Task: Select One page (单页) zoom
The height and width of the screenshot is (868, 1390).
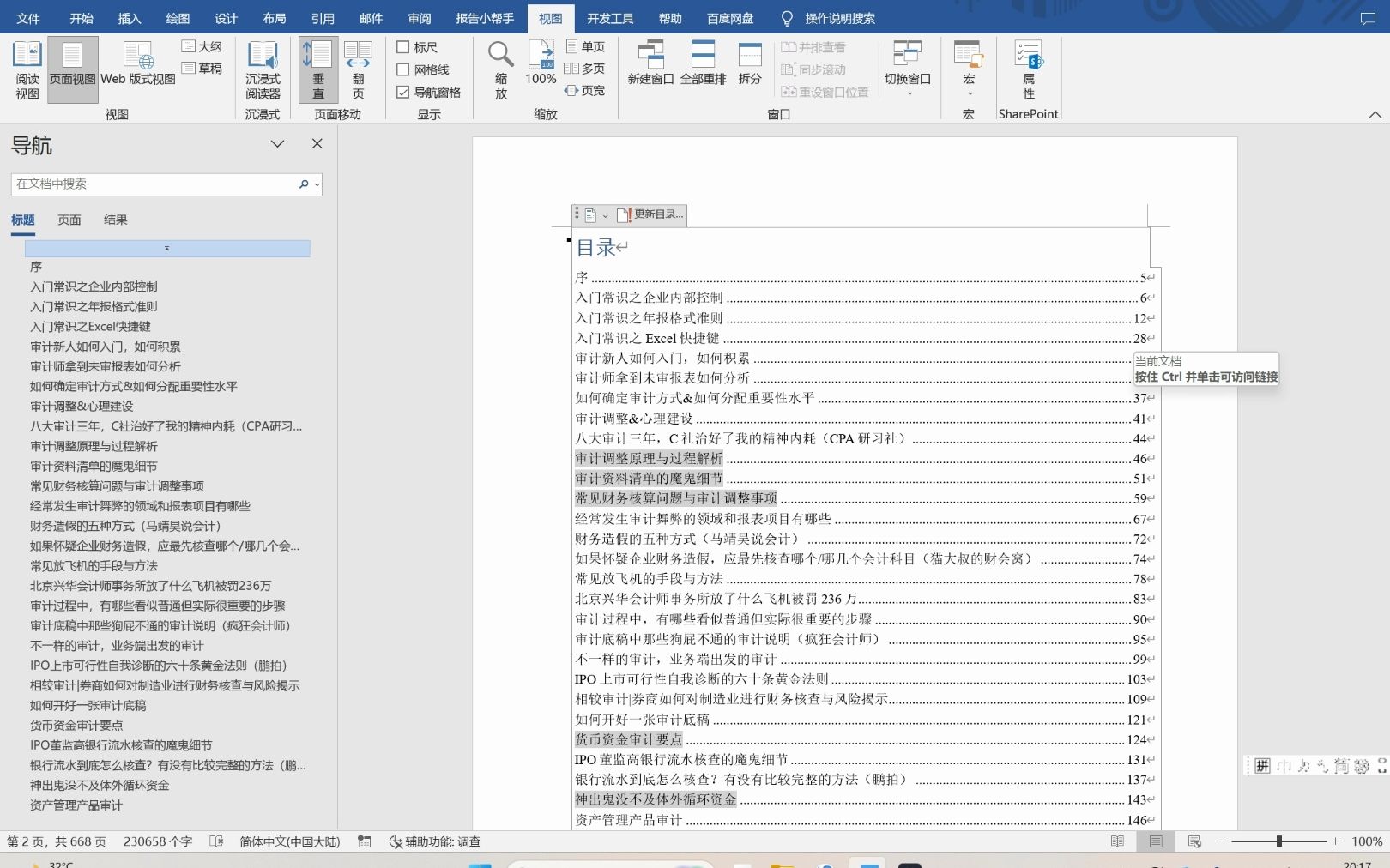Action: tap(585, 46)
